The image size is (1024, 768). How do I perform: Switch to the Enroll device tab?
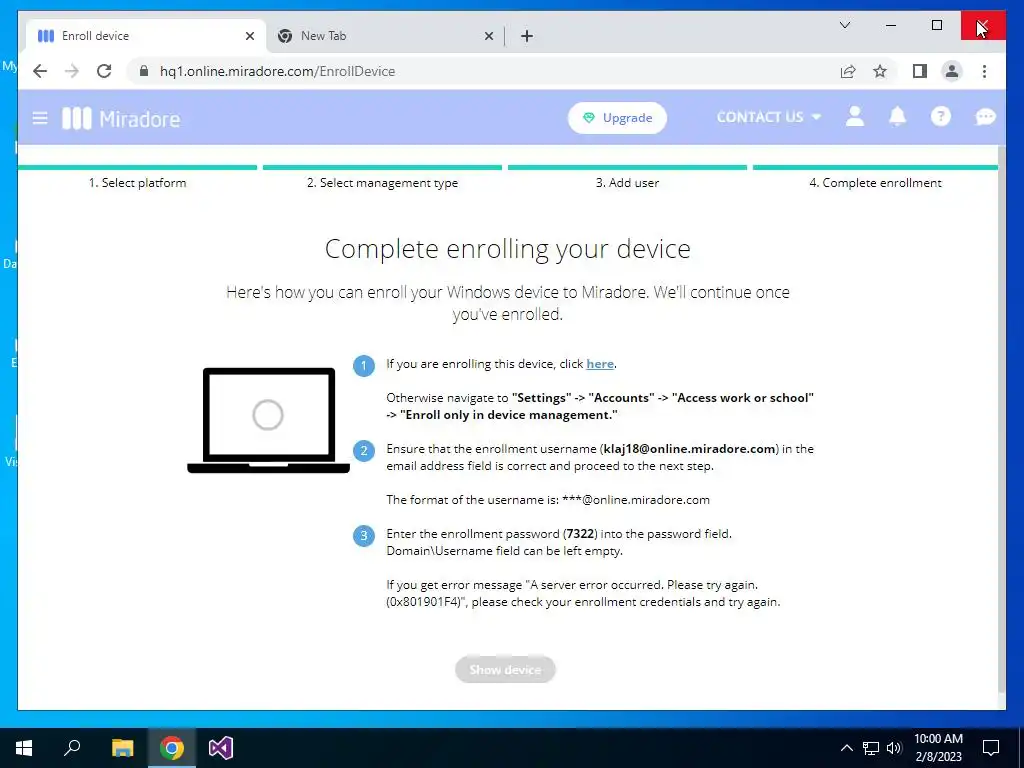(146, 36)
